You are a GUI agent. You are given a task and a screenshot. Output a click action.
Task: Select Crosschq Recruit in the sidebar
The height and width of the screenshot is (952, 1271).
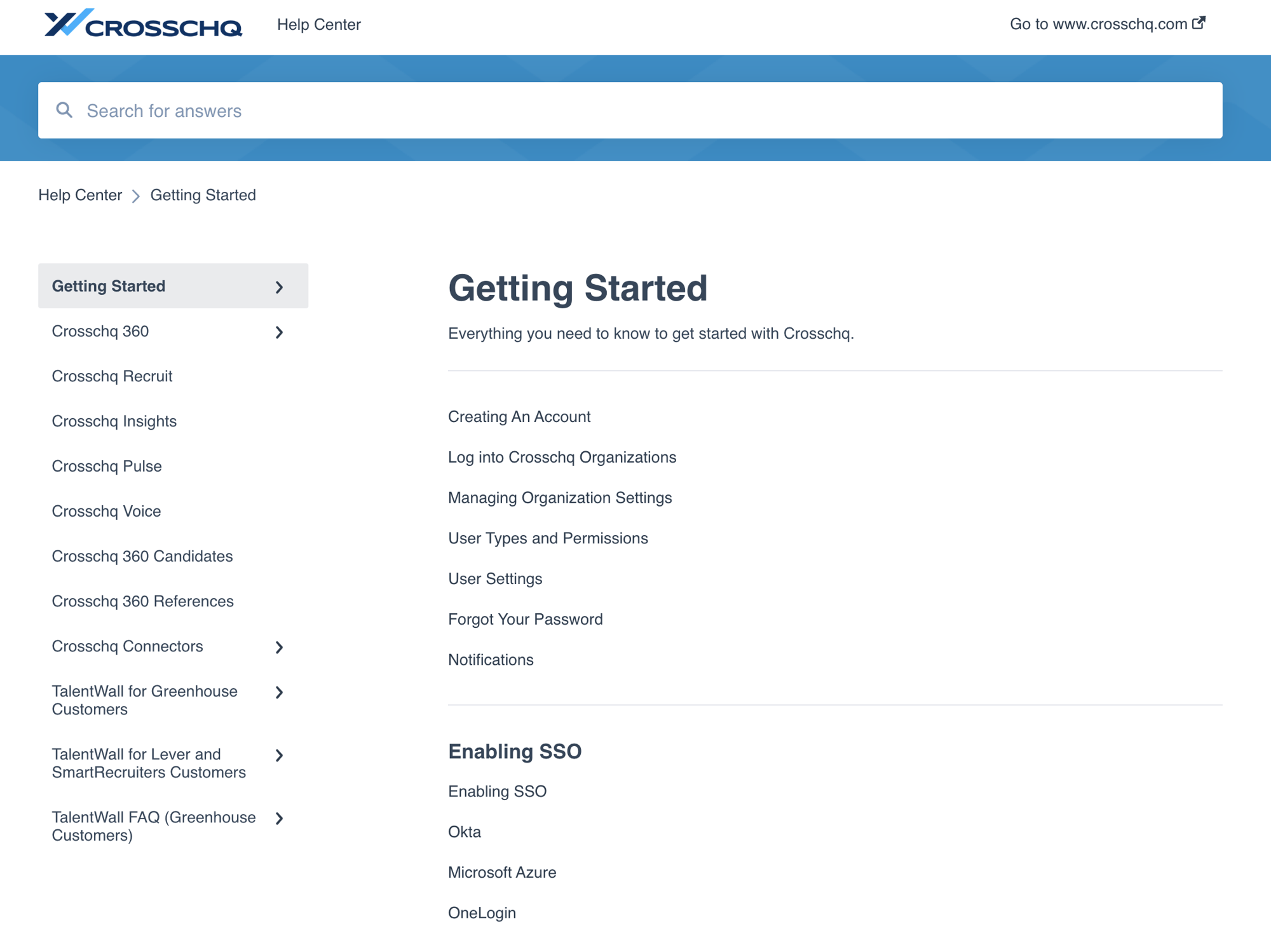point(112,376)
